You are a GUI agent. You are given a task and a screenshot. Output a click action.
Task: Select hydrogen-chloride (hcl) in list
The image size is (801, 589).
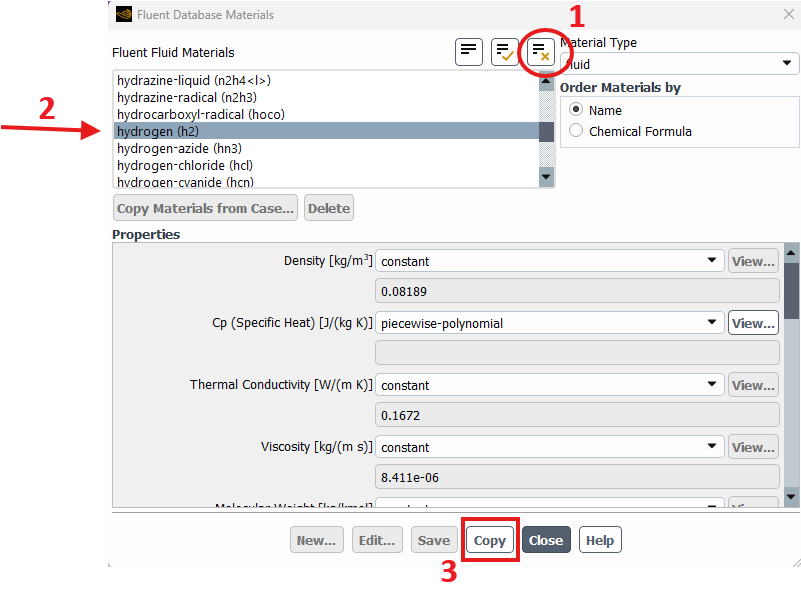point(326,165)
